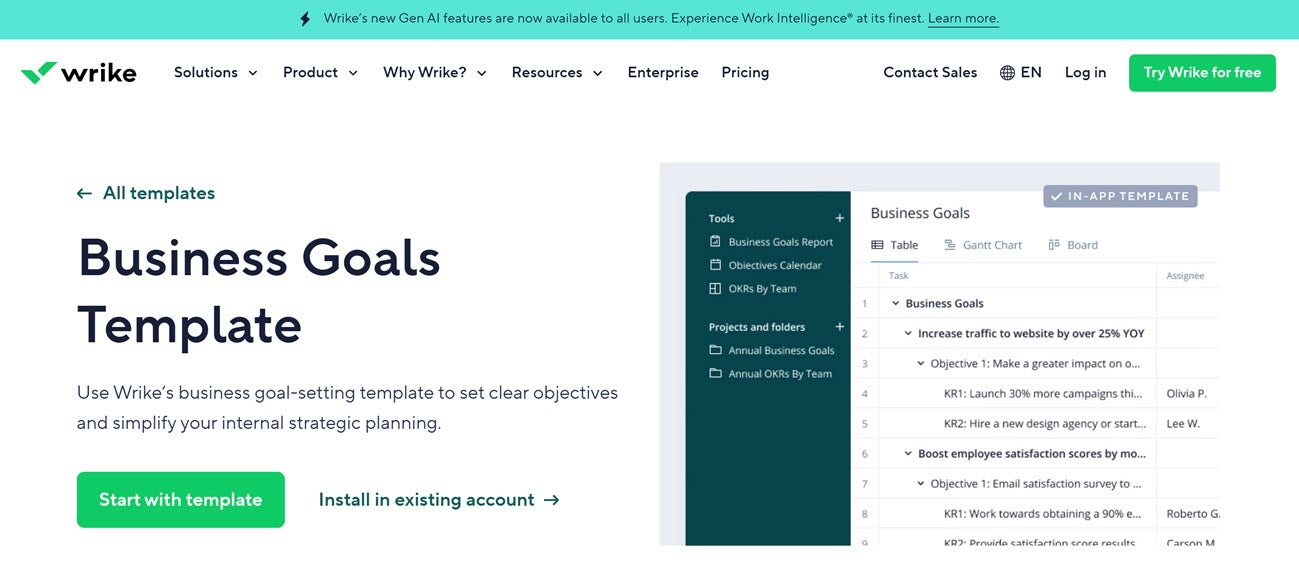Viewport: 1299px width, 586px height.
Task: Click the OKRs By Team tool icon
Action: coord(715,288)
